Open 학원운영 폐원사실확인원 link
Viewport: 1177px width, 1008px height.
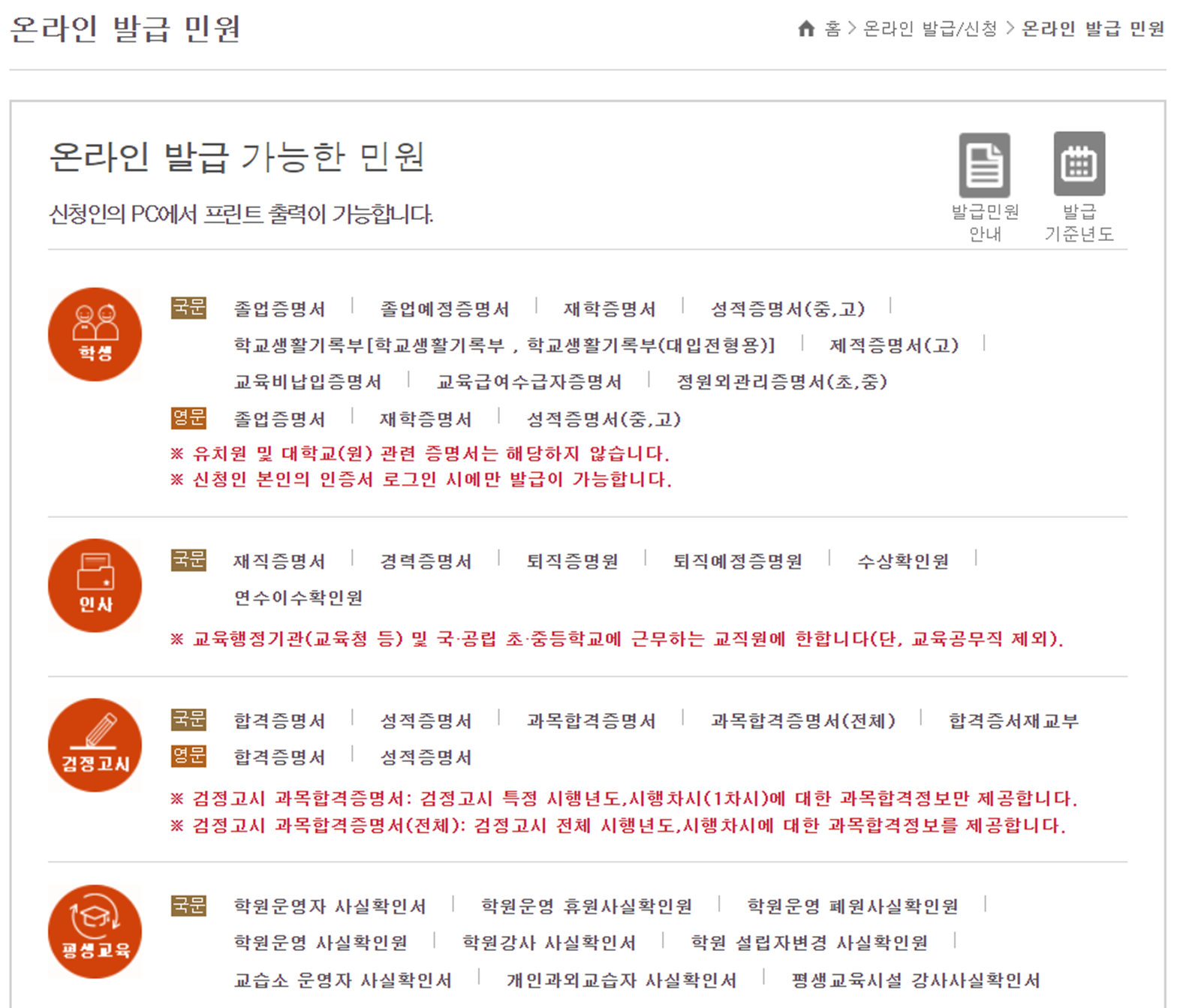pyautogui.click(x=852, y=907)
